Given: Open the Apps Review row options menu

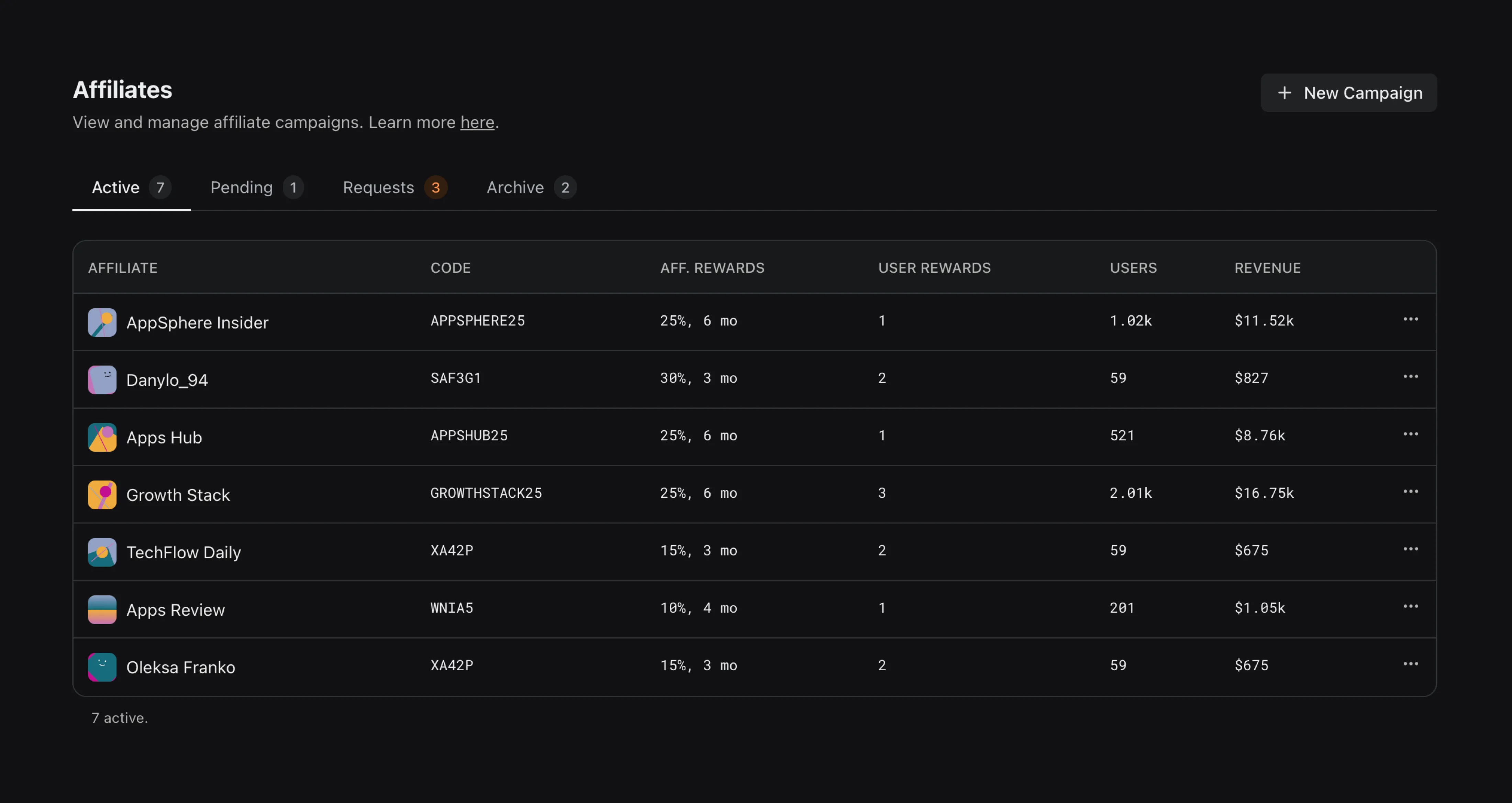Looking at the screenshot, I should (1411, 606).
